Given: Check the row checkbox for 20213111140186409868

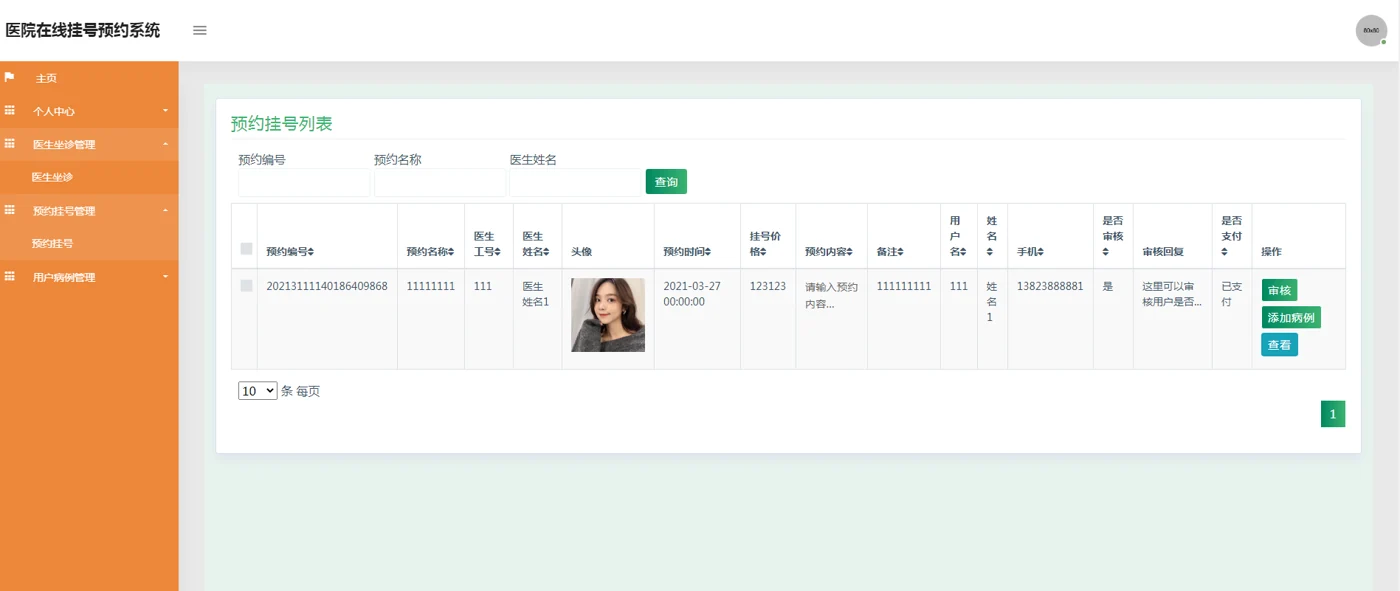Looking at the screenshot, I should click(246, 286).
